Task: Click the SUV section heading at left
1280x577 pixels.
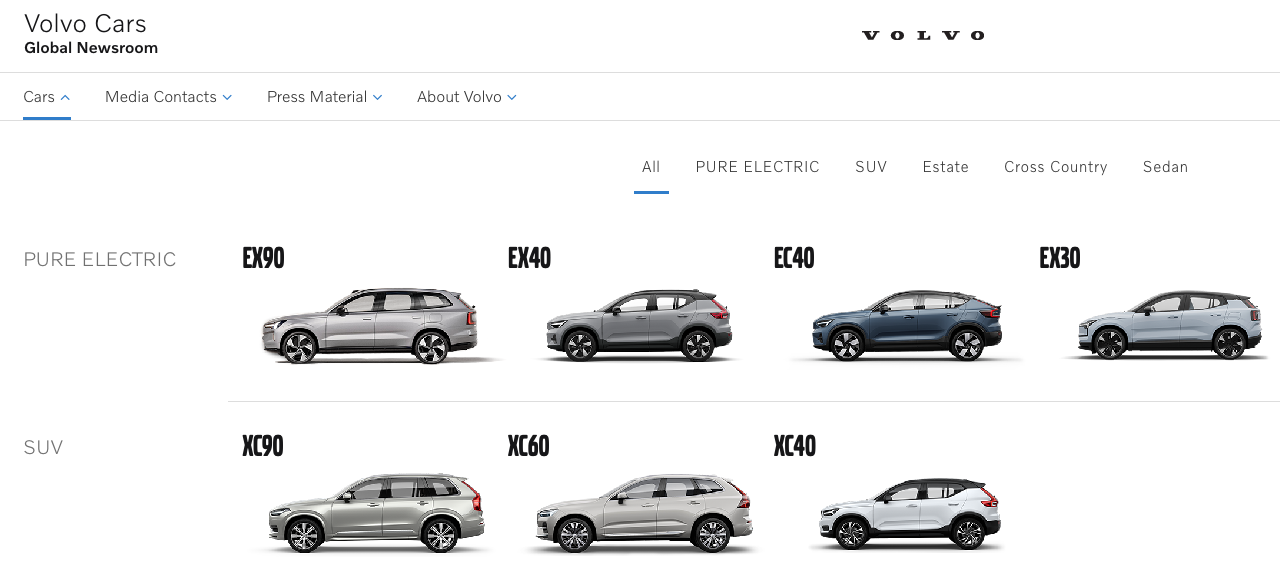Action: [43, 448]
